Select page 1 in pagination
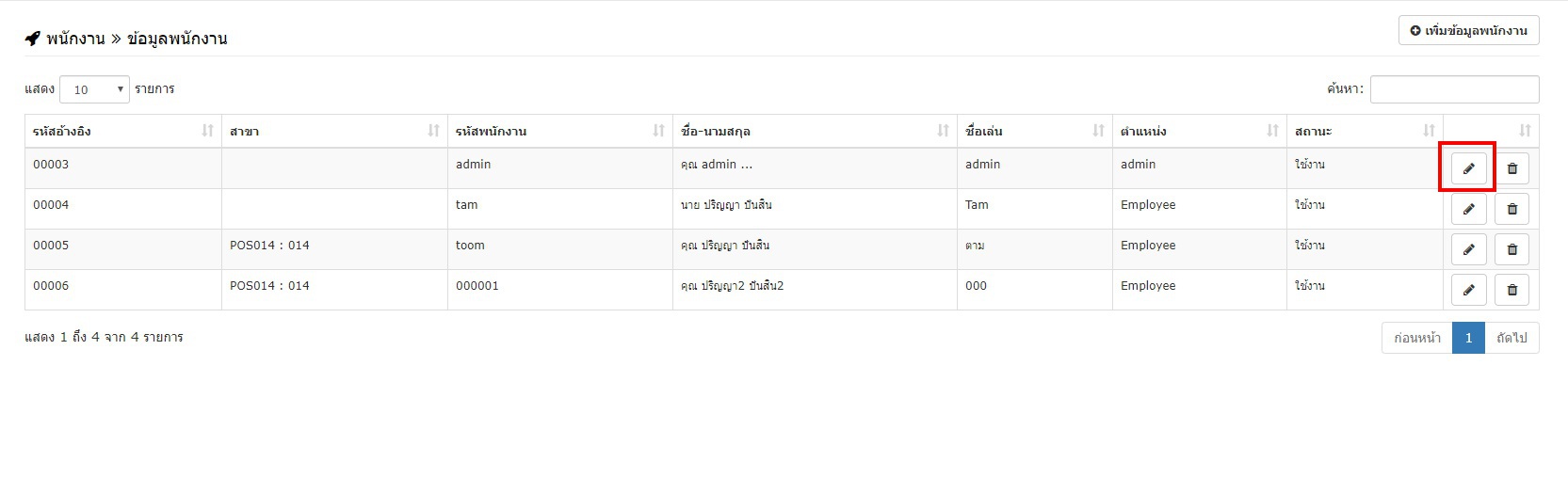The width and height of the screenshot is (1568, 493). [1468, 338]
